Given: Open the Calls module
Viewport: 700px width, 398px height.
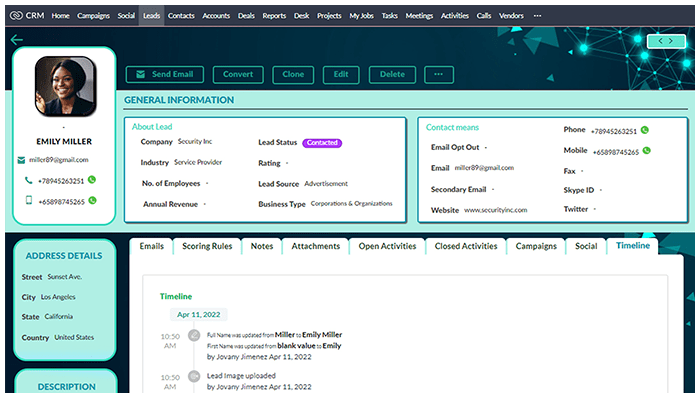Looking at the screenshot, I should [483, 16].
